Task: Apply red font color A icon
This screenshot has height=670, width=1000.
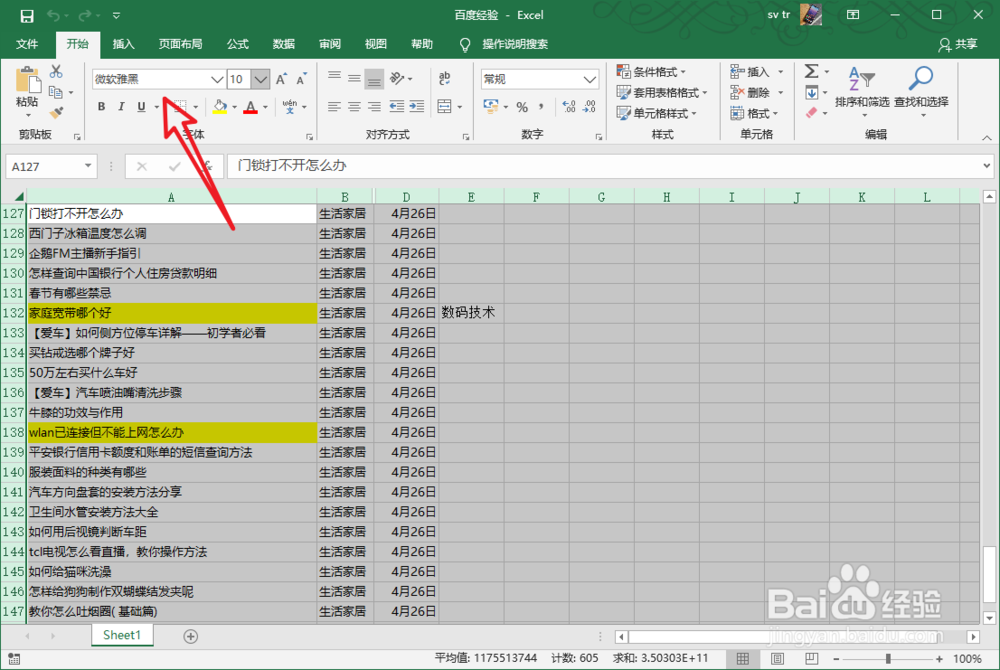Action: point(251,106)
